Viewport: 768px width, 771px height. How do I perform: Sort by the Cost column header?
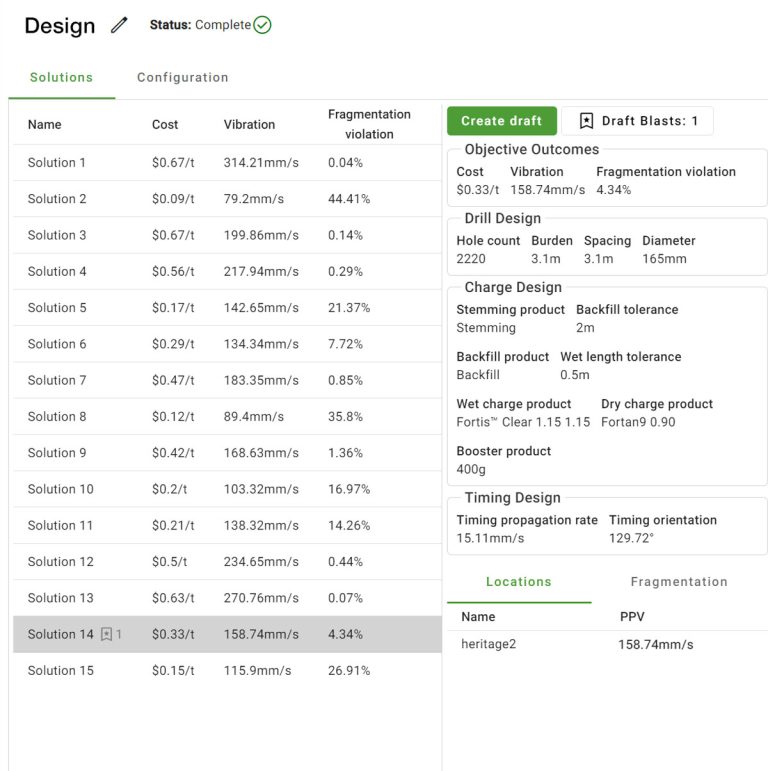[165, 125]
